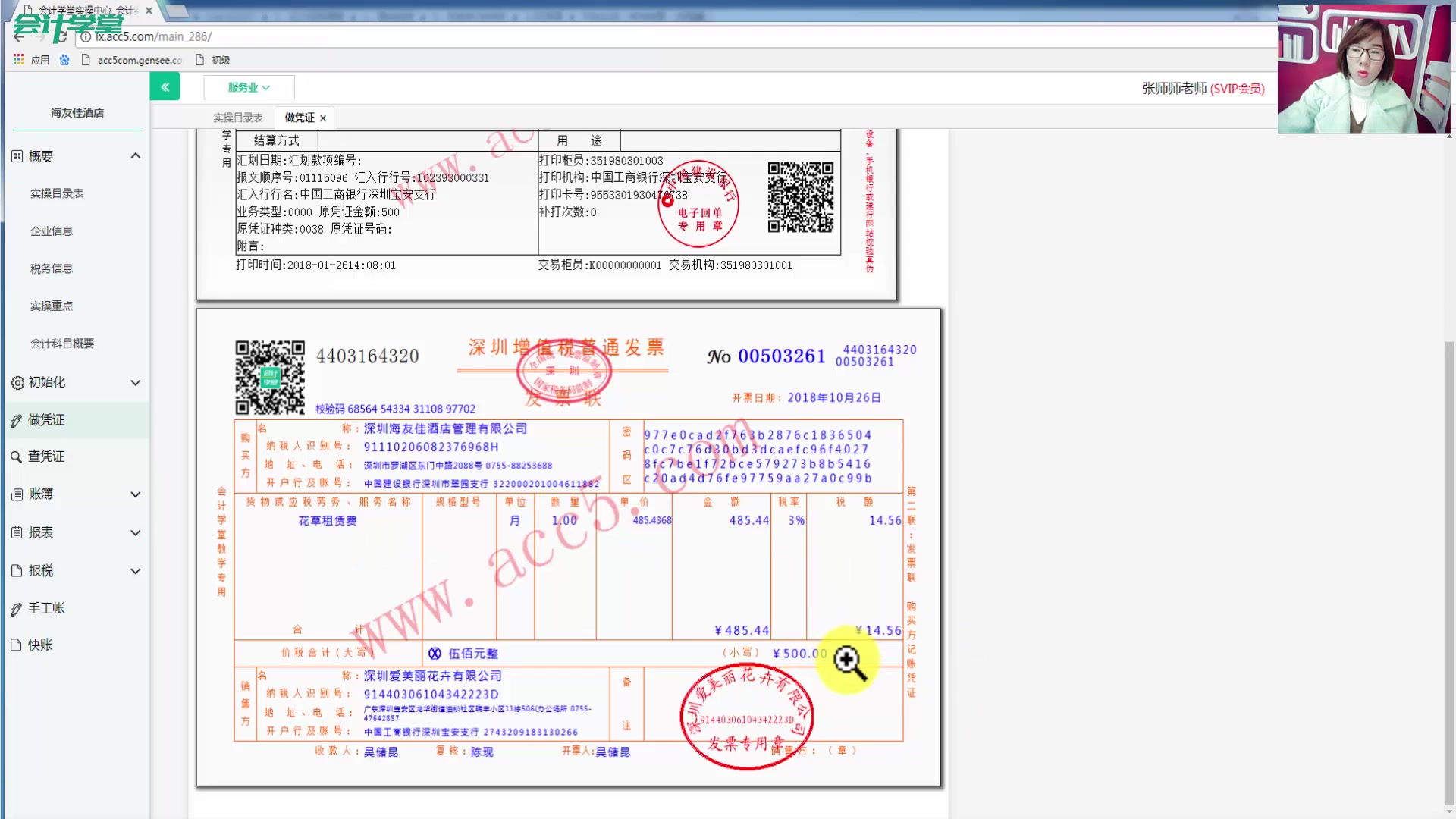Expand the 报税 sidebar section
This screenshot has width=1456, height=819.
click(x=136, y=571)
